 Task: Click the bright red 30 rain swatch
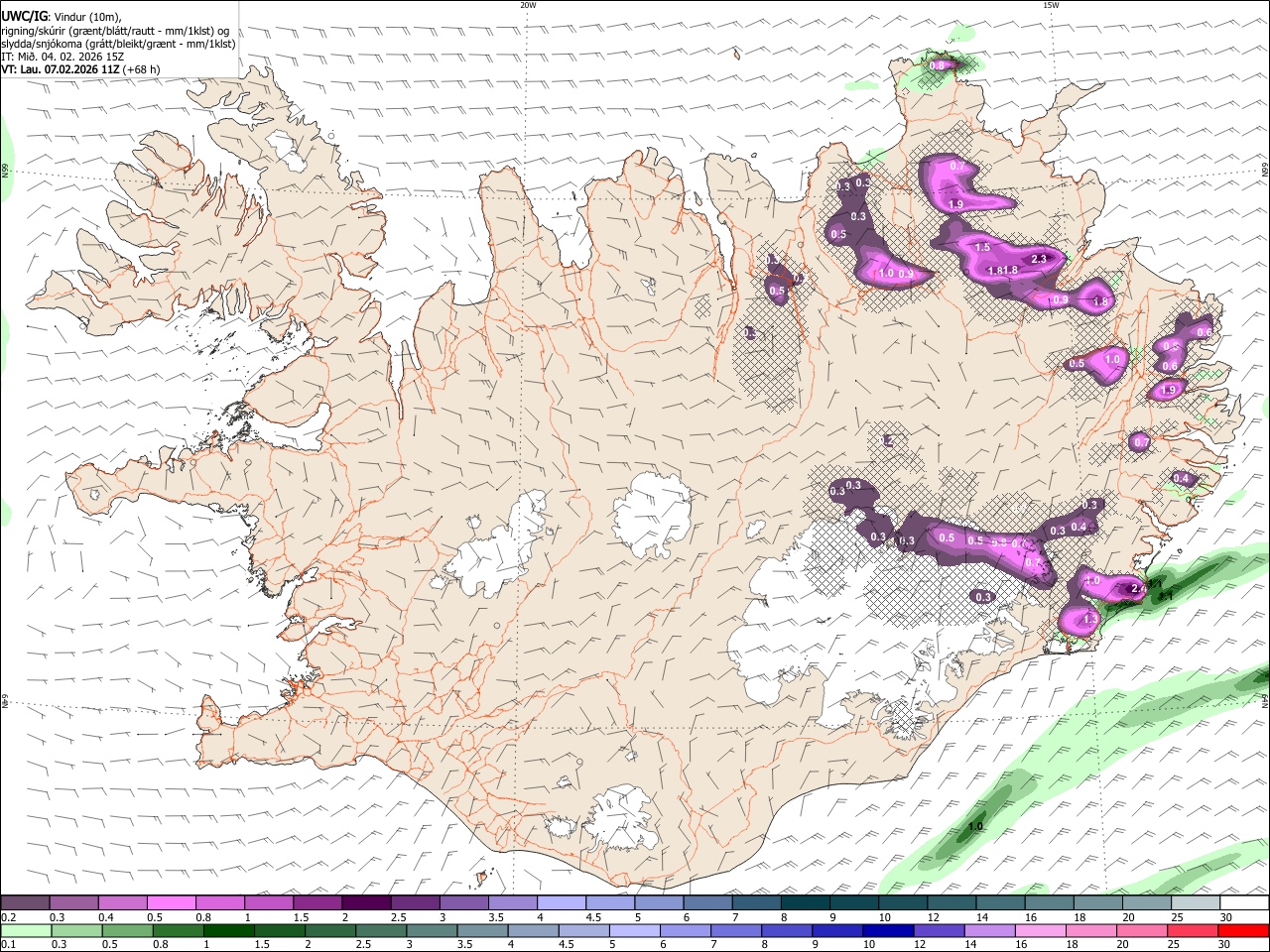(1242, 931)
